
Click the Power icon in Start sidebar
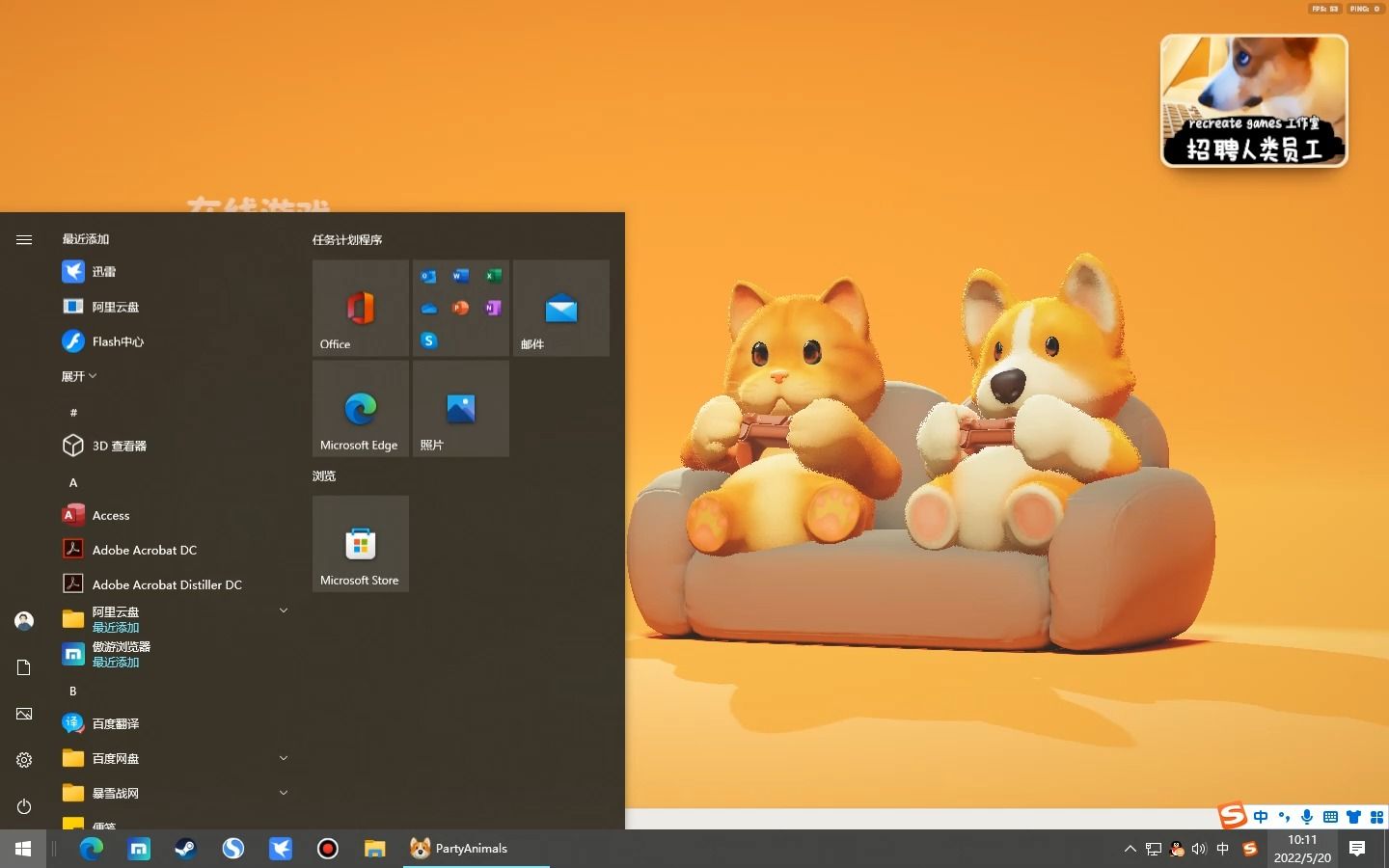coord(24,806)
